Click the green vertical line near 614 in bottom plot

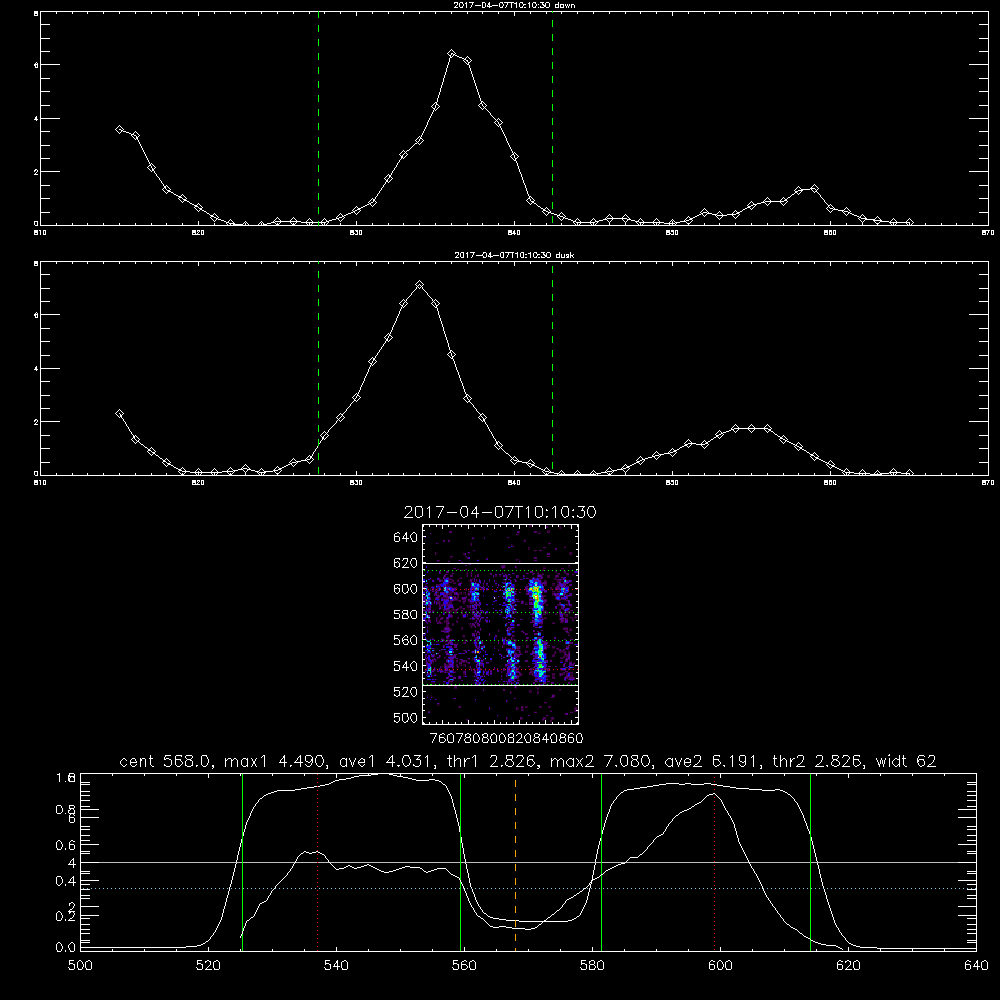tap(811, 862)
